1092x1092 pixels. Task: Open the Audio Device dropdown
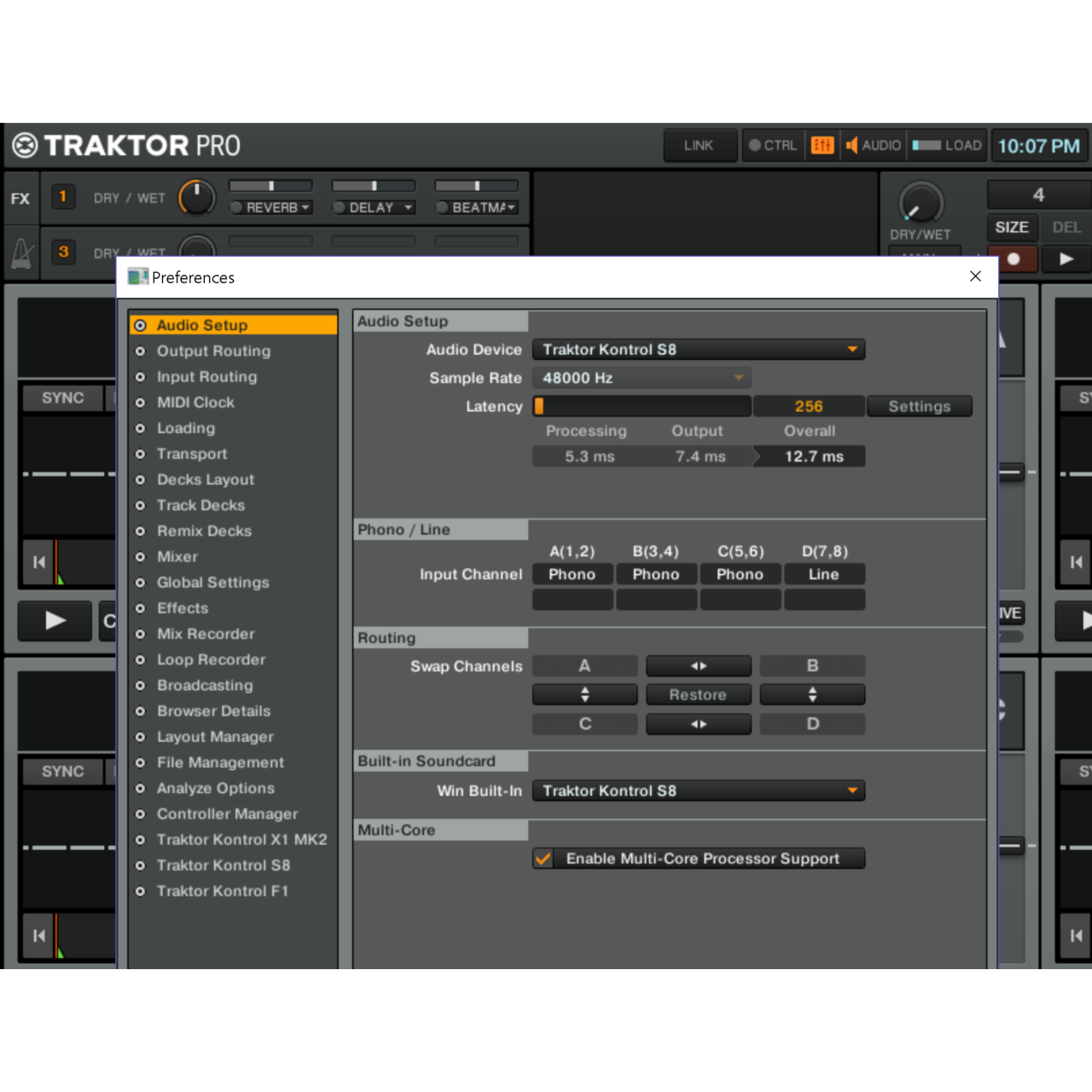tap(699, 350)
